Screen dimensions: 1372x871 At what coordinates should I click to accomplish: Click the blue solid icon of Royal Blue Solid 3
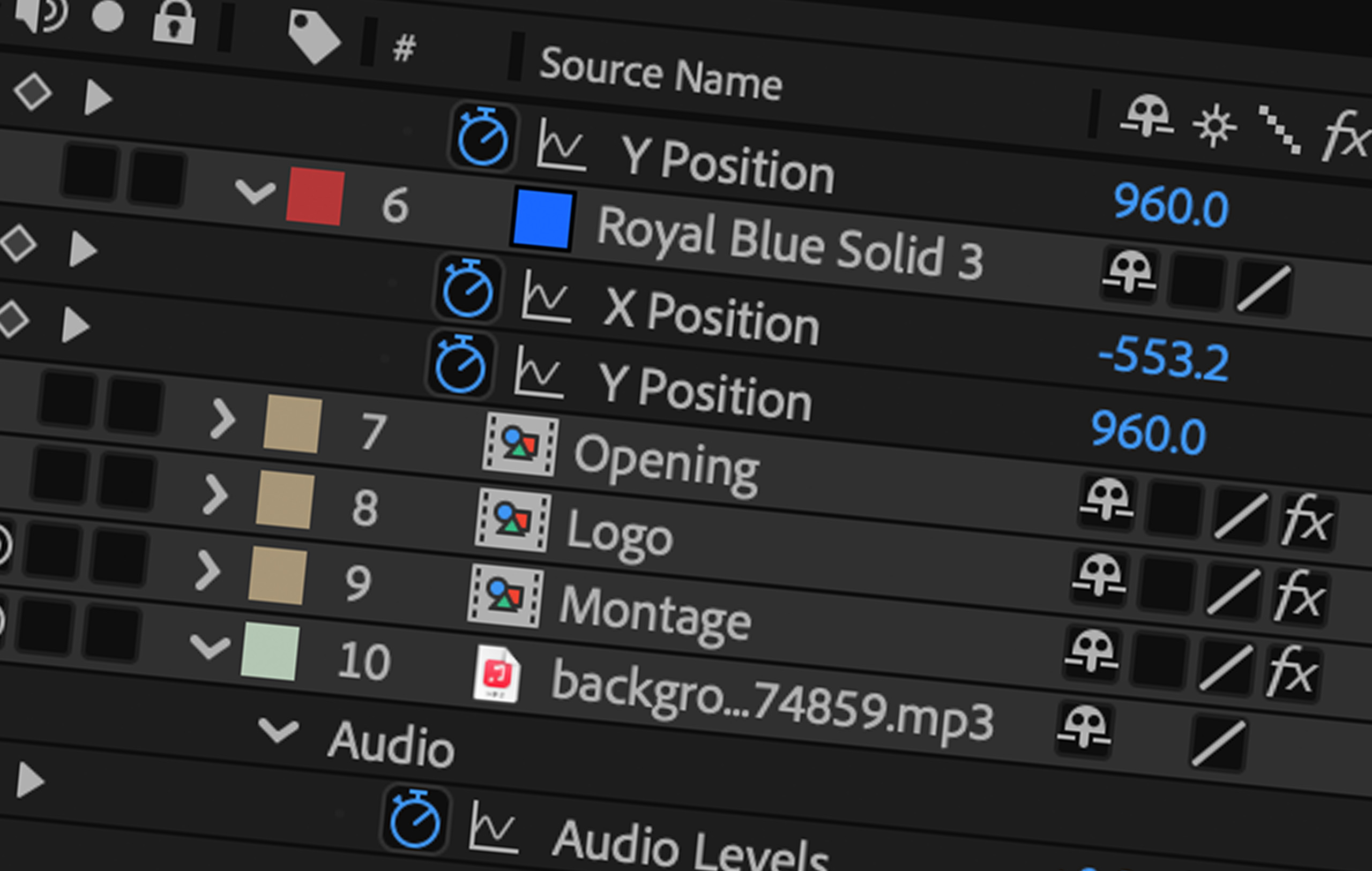click(x=542, y=219)
